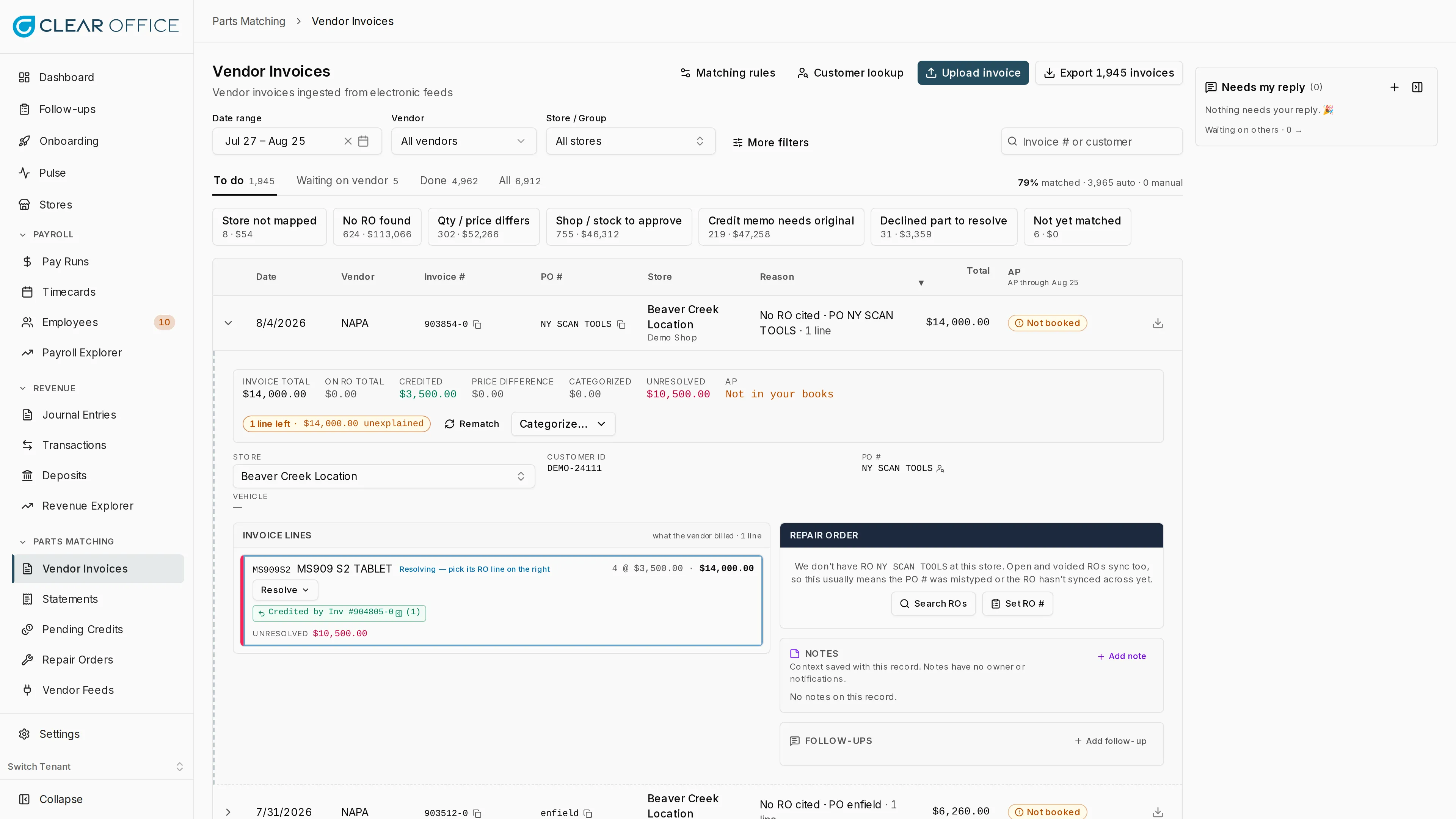The height and width of the screenshot is (819, 1456).
Task: Click the Upload invoice button
Action: (x=973, y=73)
